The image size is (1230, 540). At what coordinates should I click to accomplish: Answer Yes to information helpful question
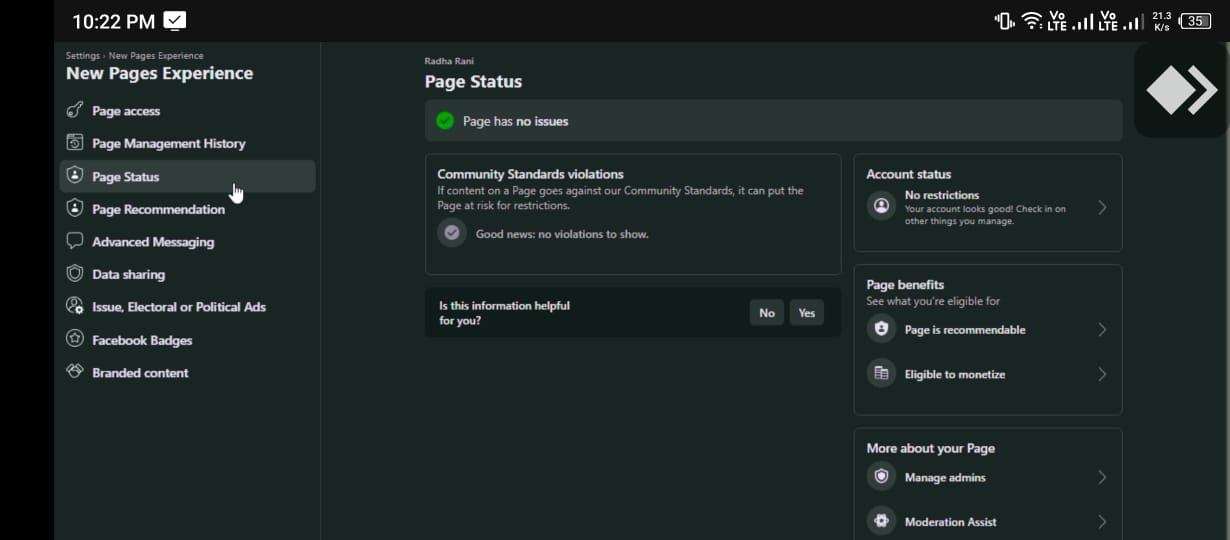click(807, 313)
